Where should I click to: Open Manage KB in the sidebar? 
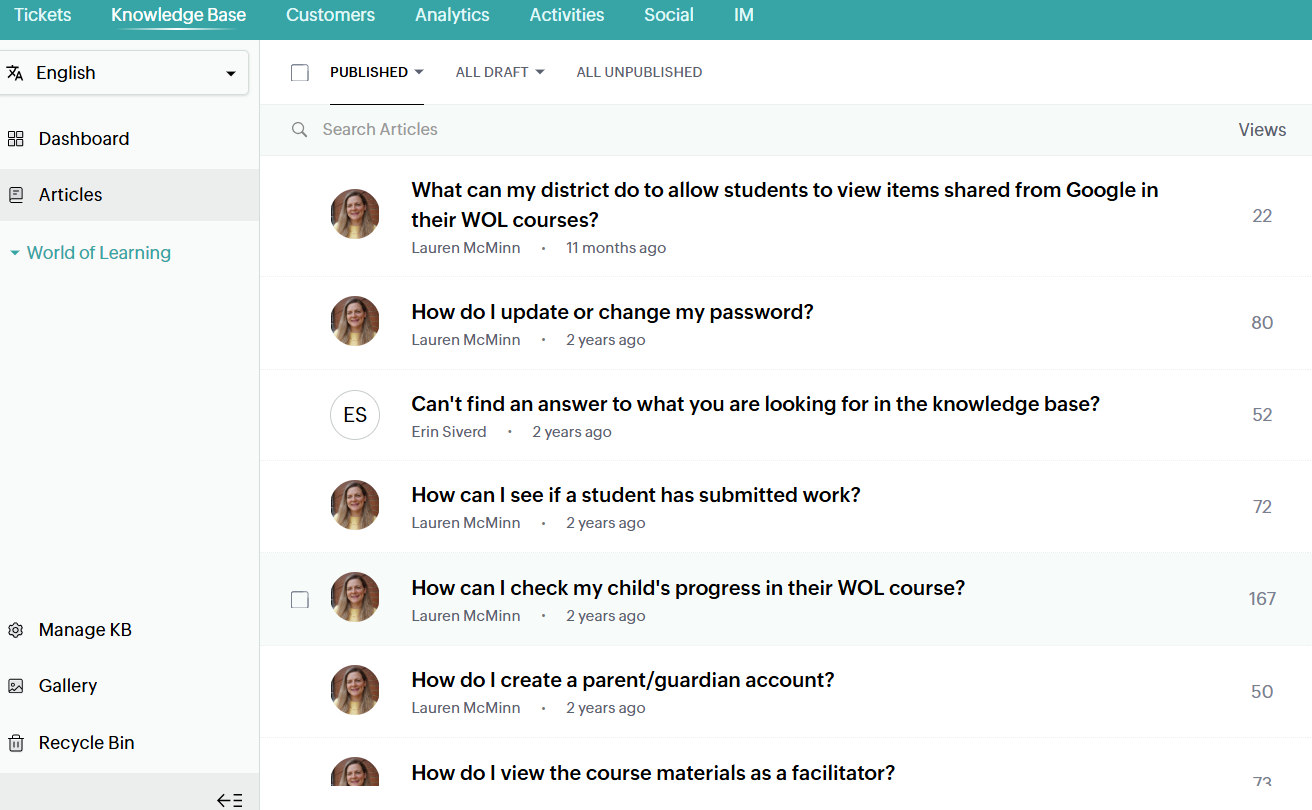(x=85, y=630)
